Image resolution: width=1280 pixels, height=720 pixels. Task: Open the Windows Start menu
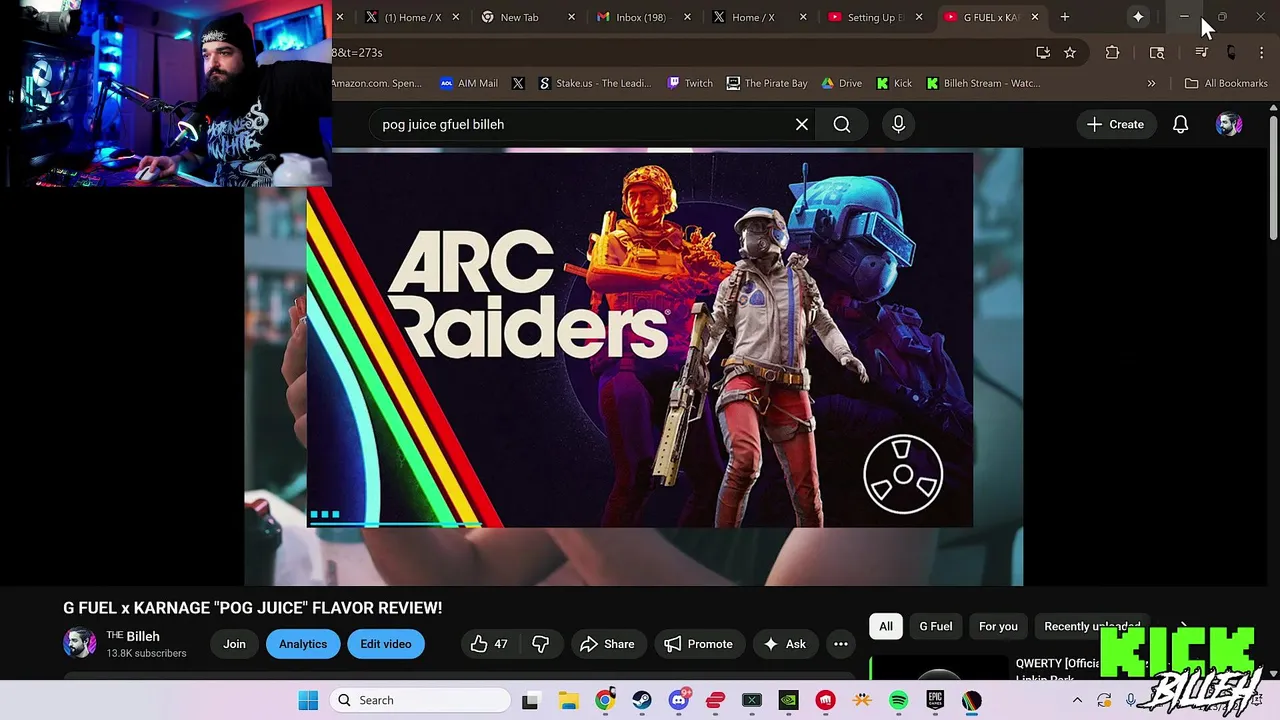pyautogui.click(x=308, y=700)
